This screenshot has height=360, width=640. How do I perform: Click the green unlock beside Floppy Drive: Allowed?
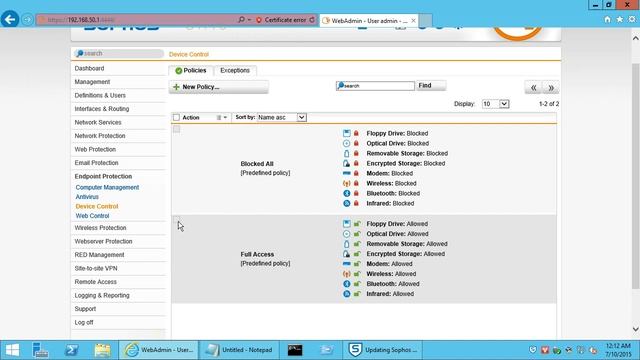coord(357,224)
